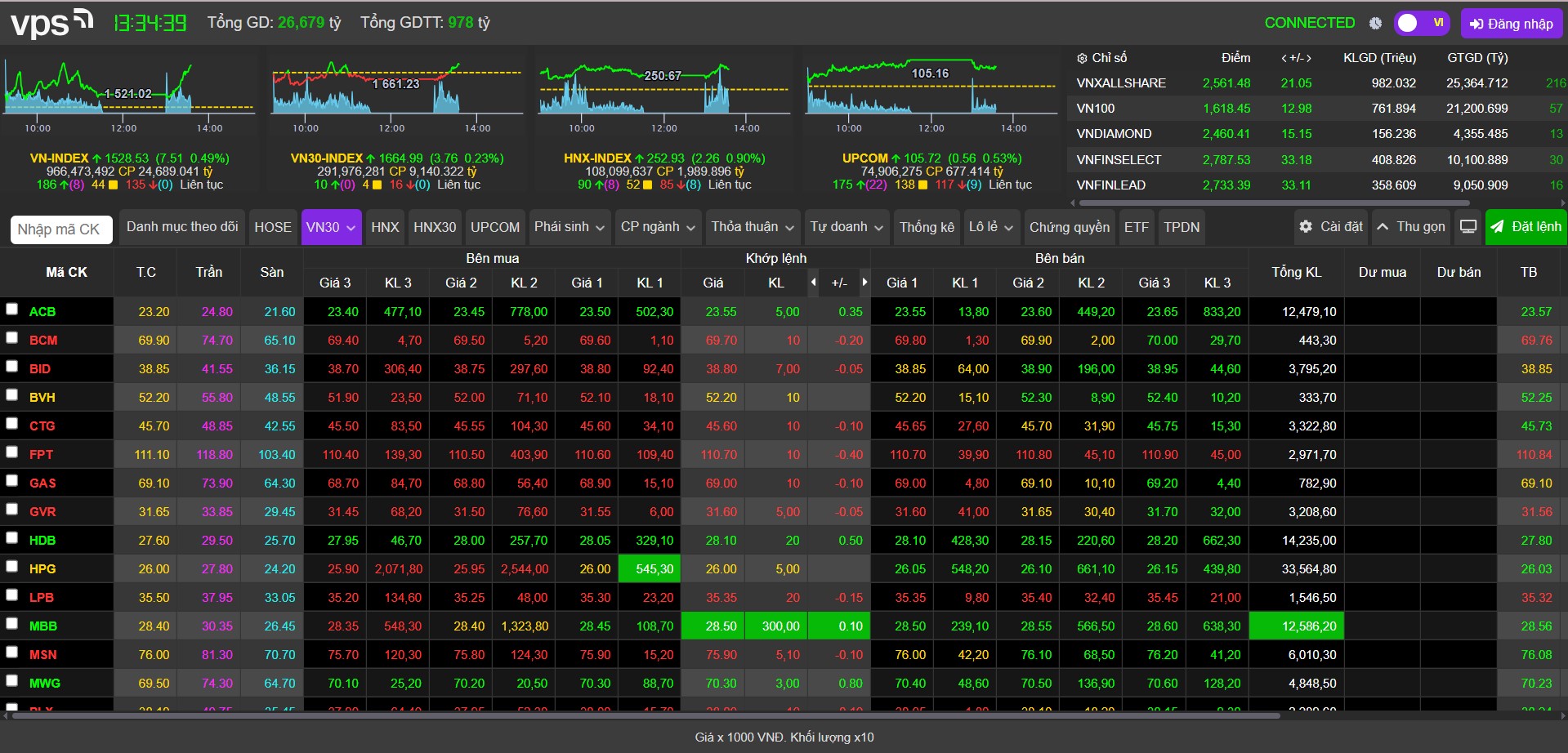The height and width of the screenshot is (753, 1568).
Task: Collapse header with Thu gọn
Action: coord(1410,227)
